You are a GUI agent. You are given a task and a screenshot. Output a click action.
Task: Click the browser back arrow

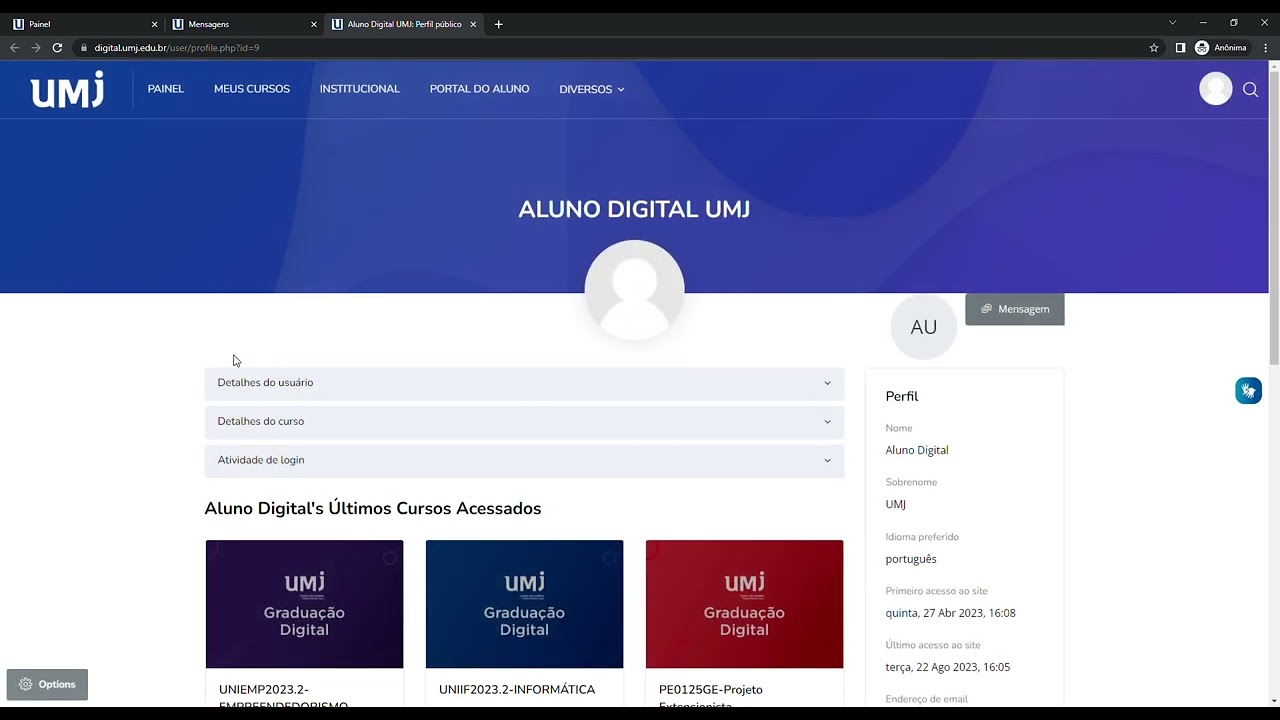pyautogui.click(x=14, y=47)
